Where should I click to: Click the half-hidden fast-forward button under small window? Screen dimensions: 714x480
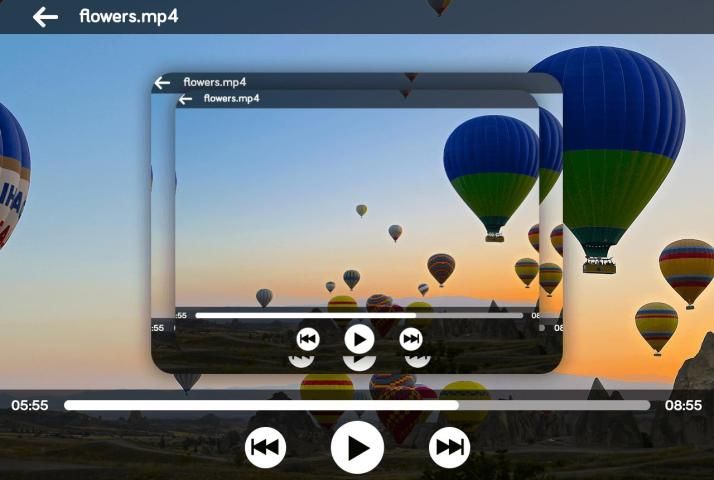click(x=417, y=359)
